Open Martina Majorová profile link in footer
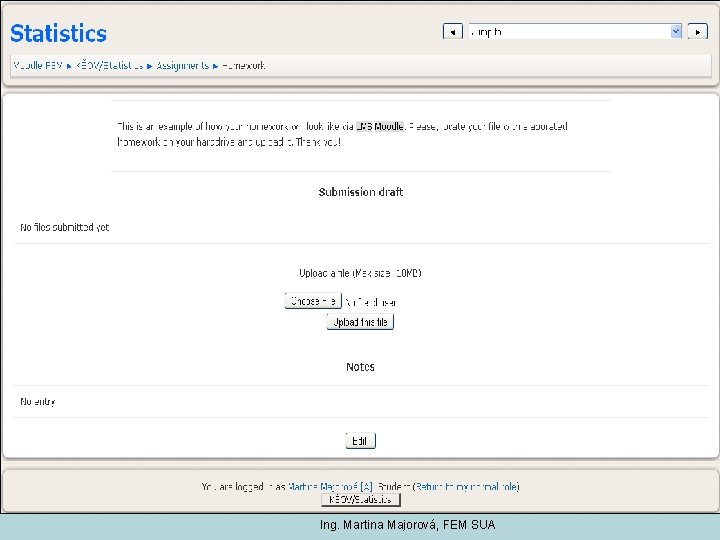This screenshot has width=720, height=540. click(x=330, y=486)
